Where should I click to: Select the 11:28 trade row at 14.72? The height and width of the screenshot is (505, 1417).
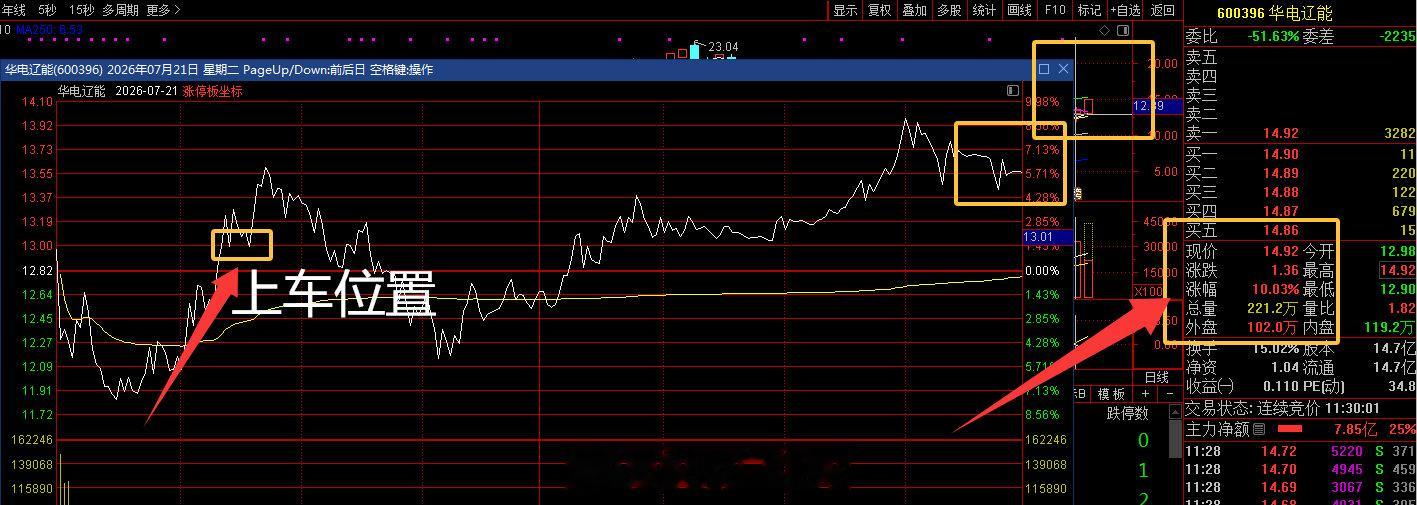tap(1300, 452)
